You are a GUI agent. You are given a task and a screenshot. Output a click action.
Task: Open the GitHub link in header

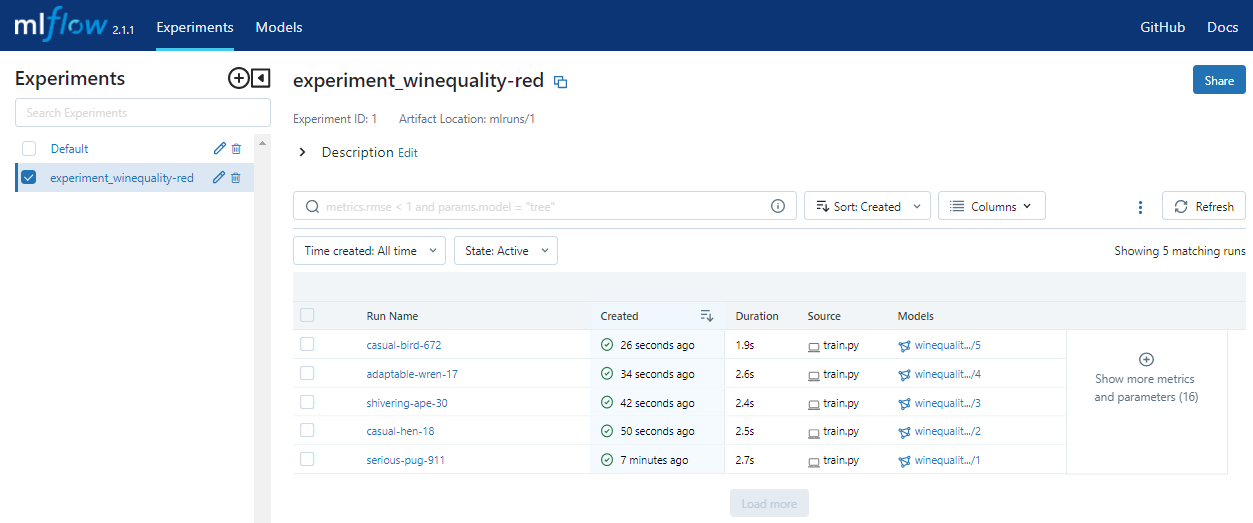coord(1163,27)
